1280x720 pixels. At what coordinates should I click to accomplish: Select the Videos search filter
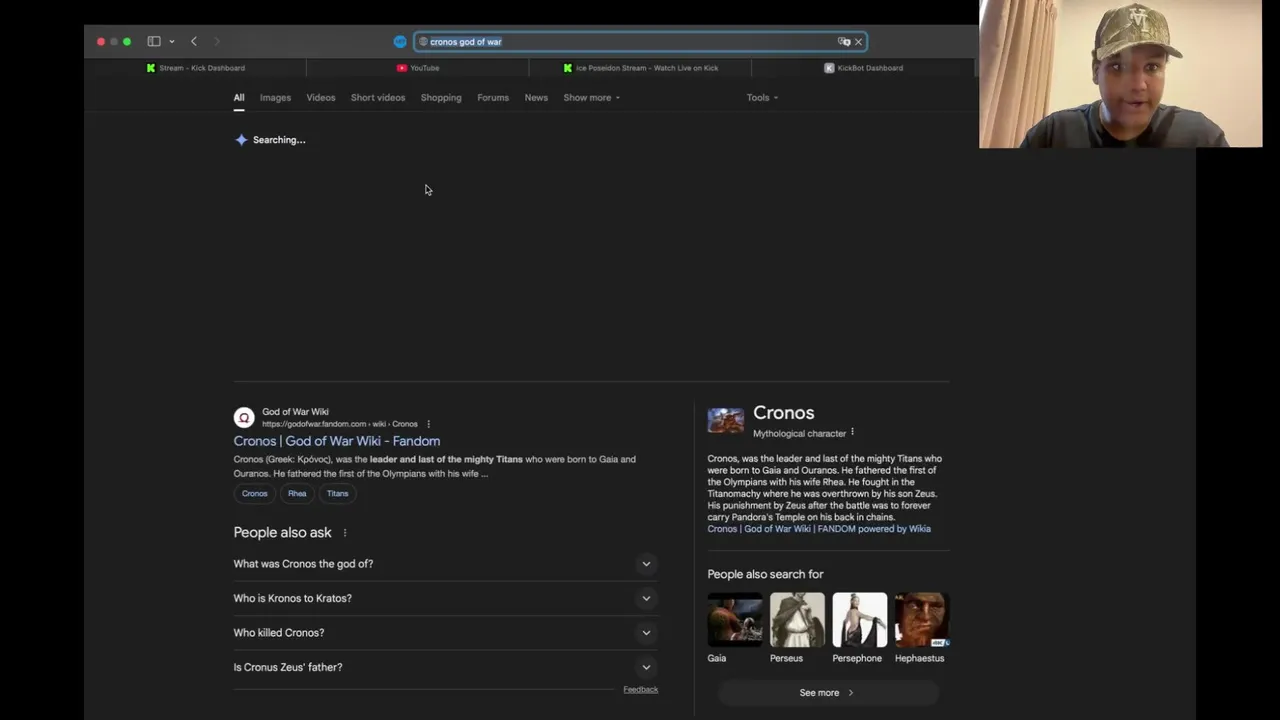pyautogui.click(x=321, y=98)
